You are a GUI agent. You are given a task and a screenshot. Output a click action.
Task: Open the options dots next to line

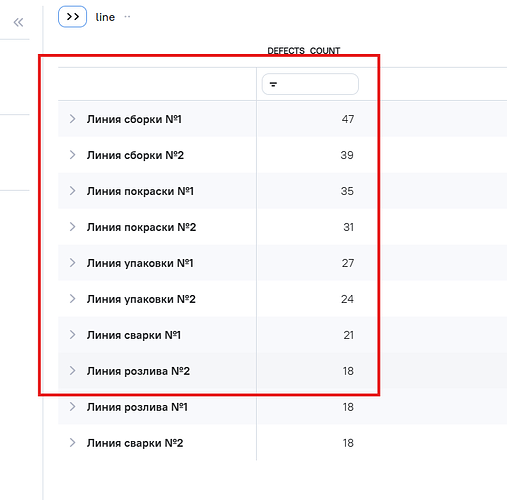pyautogui.click(x=127, y=16)
